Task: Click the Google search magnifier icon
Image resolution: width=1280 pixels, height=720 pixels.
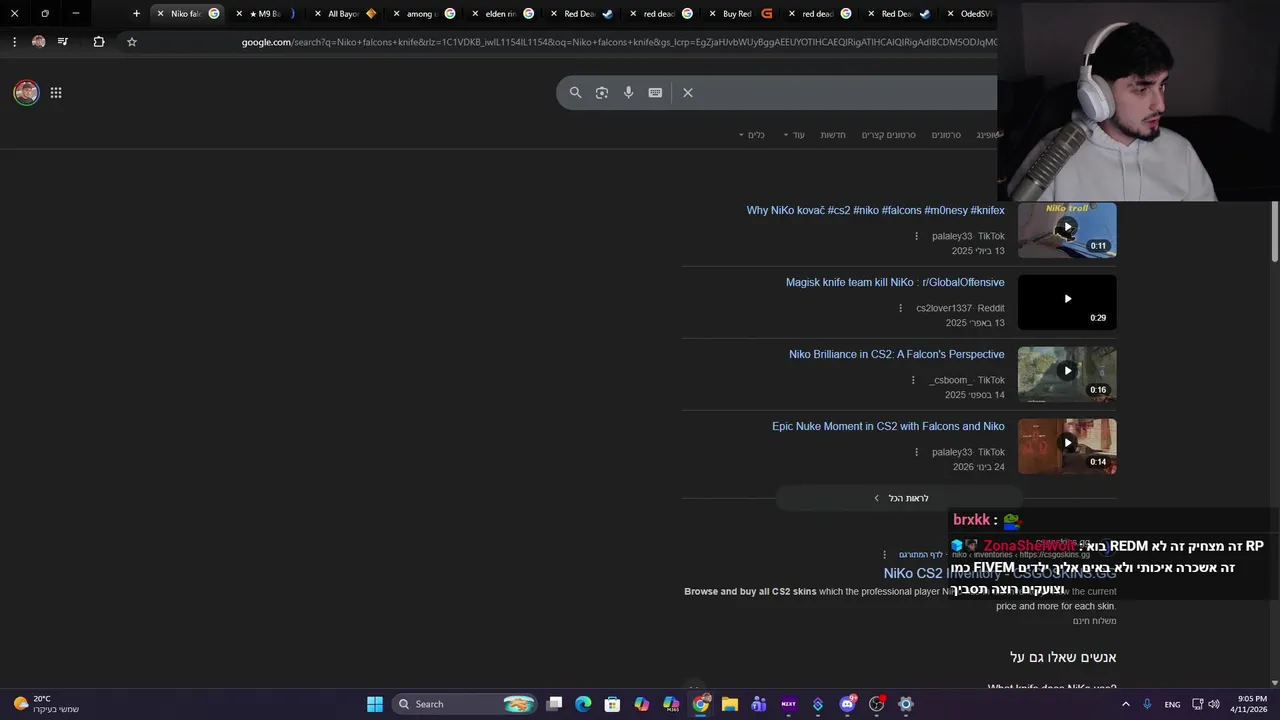Action: click(x=575, y=92)
